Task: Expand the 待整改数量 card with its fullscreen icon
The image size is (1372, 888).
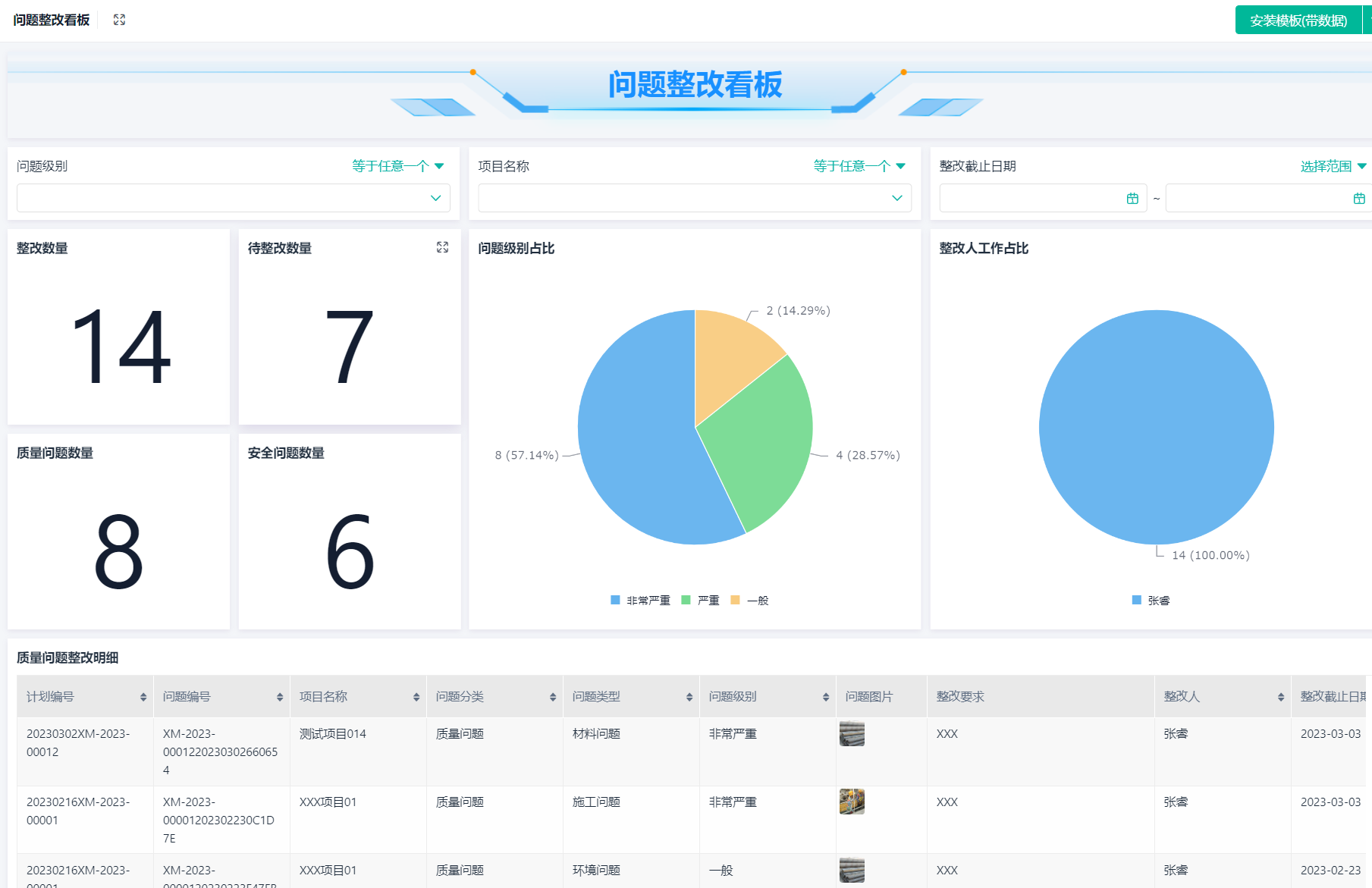Action: point(443,247)
